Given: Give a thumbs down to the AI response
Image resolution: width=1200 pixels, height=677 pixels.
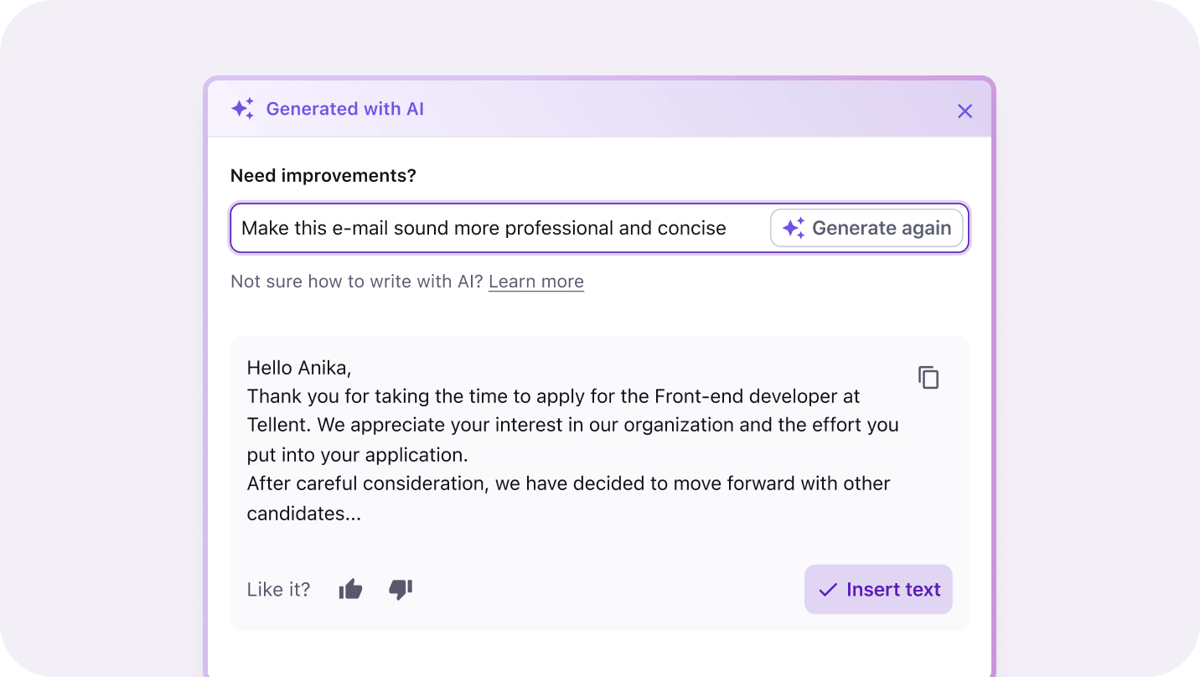Looking at the screenshot, I should (x=400, y=589).
